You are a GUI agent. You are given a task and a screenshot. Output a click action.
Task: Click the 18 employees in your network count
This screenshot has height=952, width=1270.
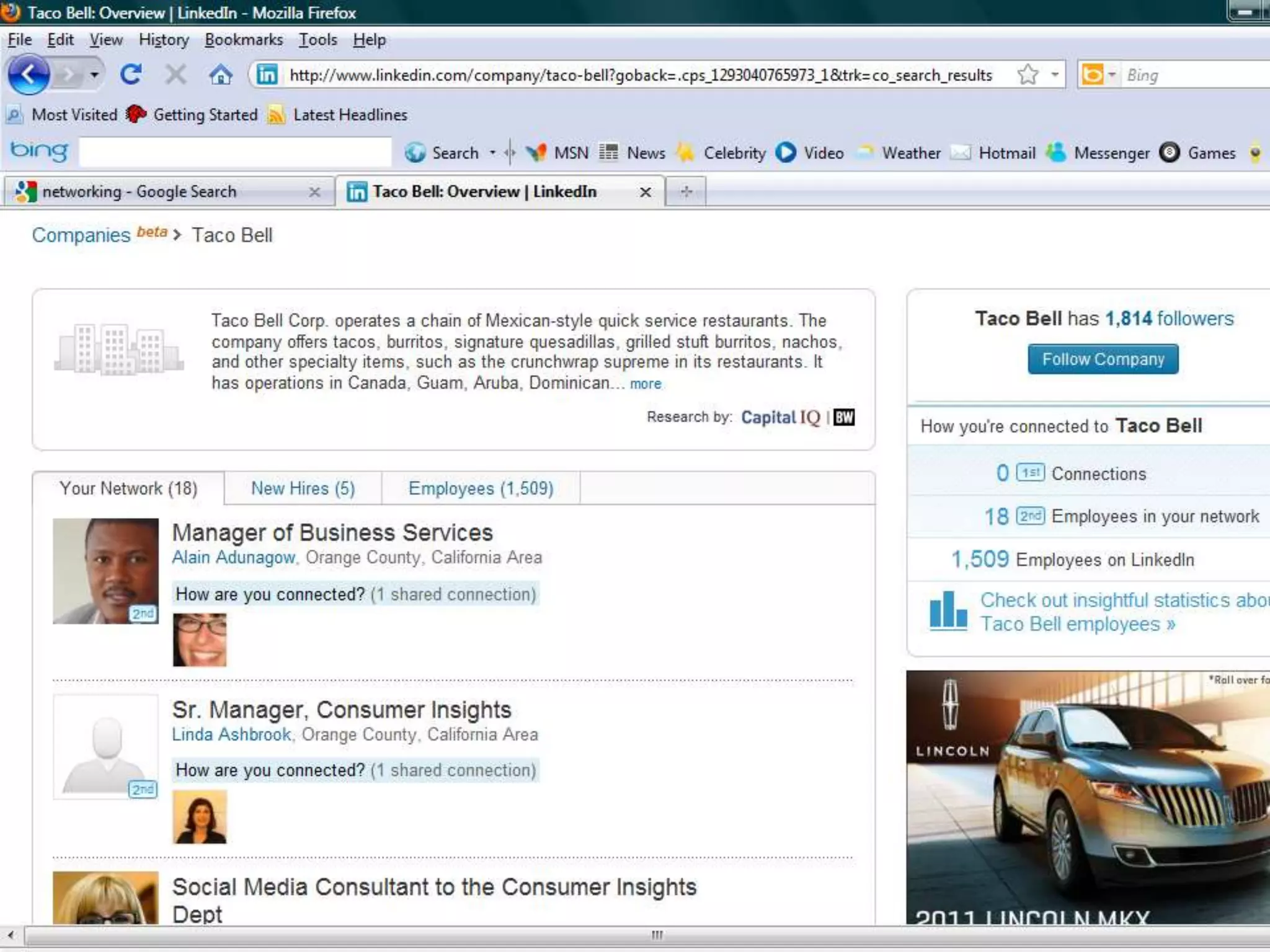click(997, 516)
